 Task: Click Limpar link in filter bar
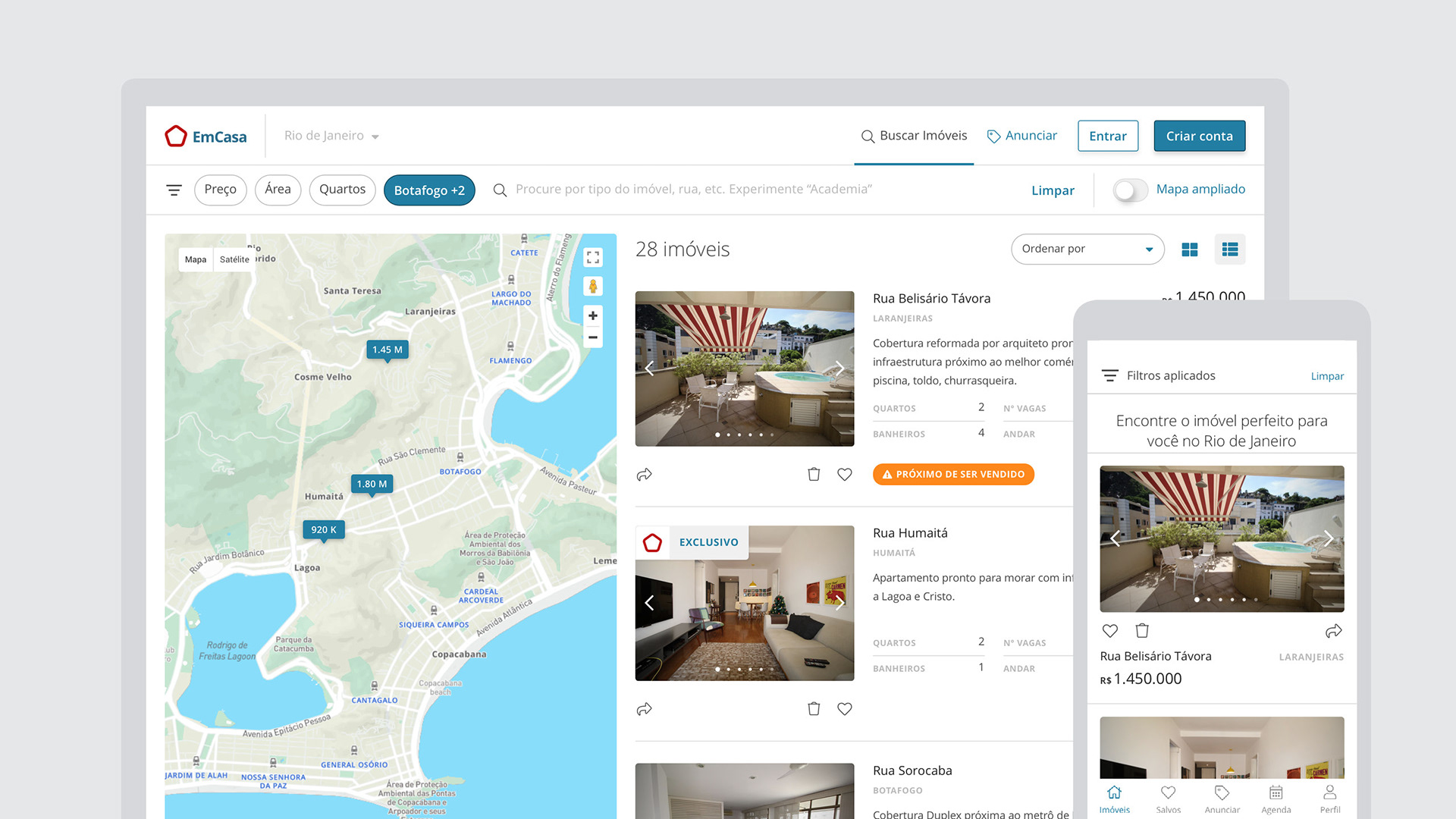[1053, 190]
